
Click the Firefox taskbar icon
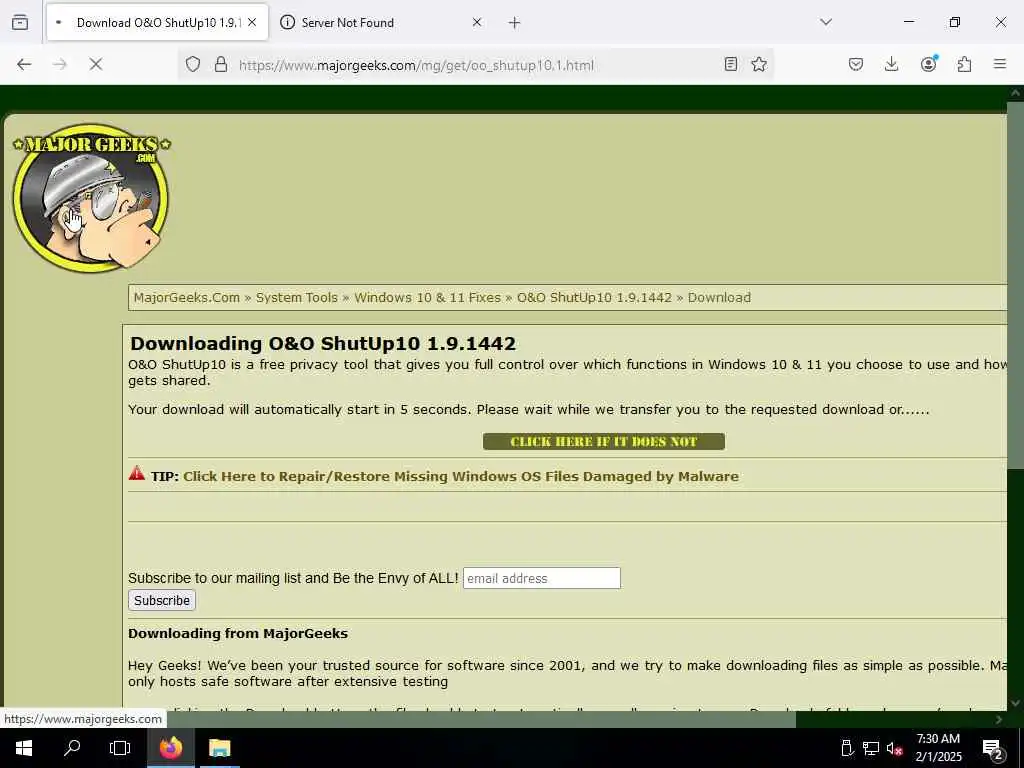coord(170,748)
